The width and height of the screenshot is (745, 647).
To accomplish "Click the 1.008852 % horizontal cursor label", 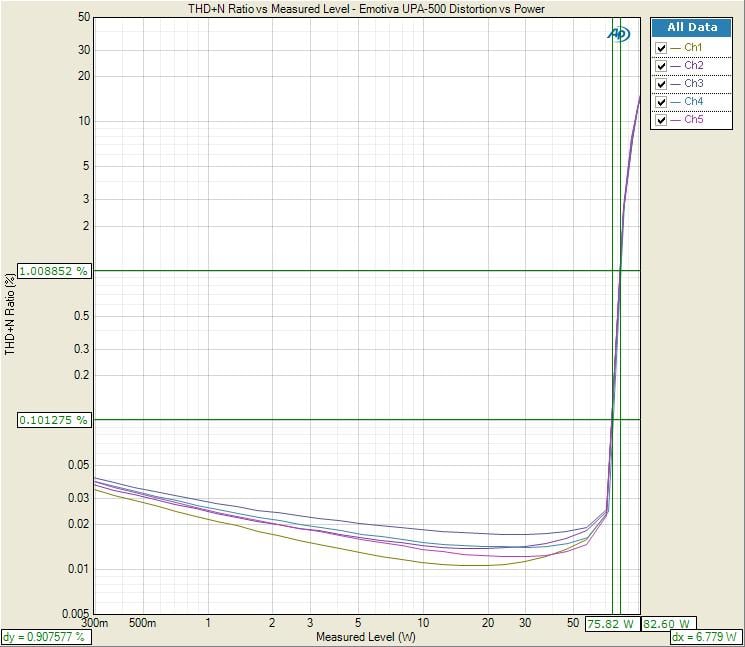I will tap(53, 271).
